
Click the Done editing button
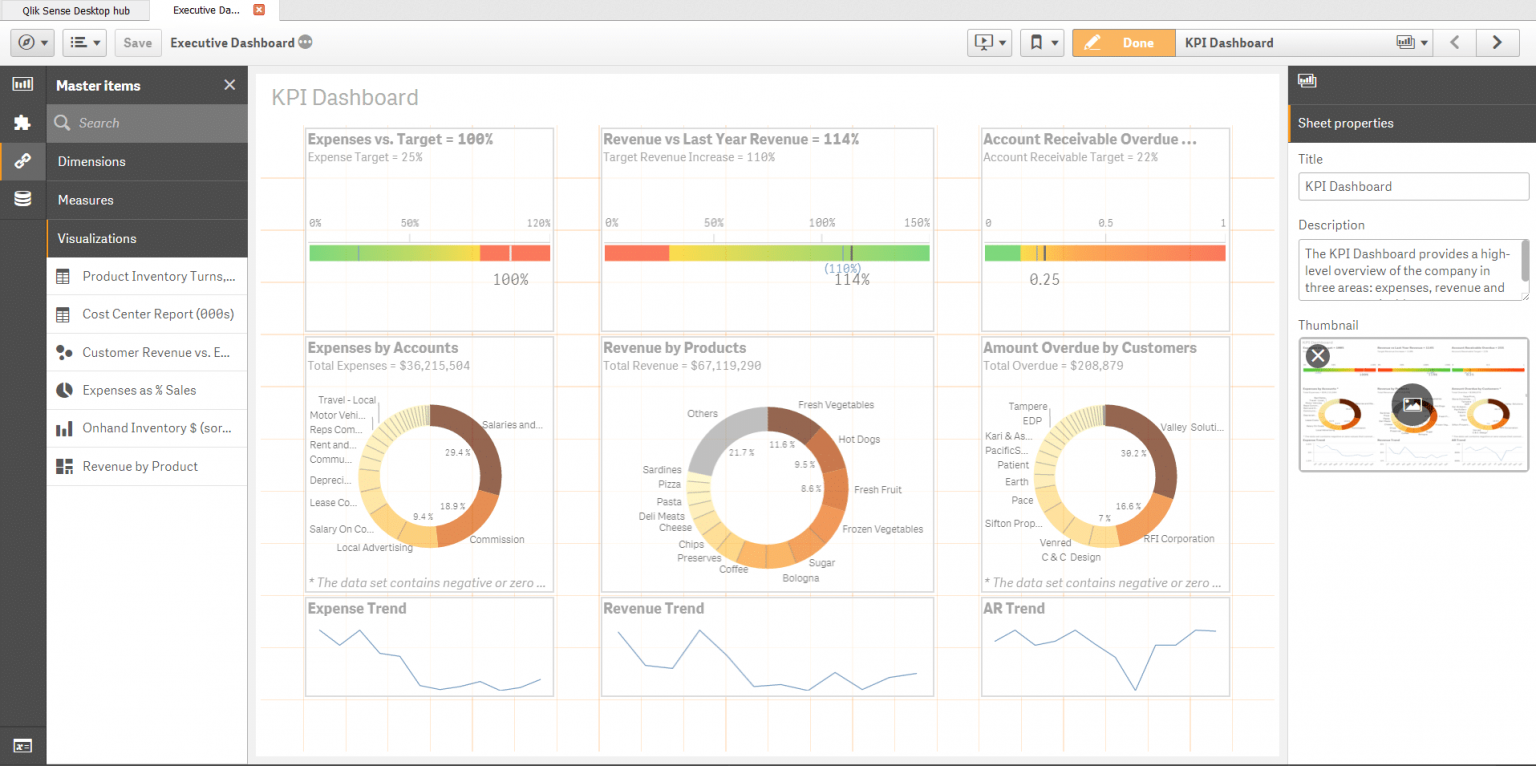pos(1124,43)
